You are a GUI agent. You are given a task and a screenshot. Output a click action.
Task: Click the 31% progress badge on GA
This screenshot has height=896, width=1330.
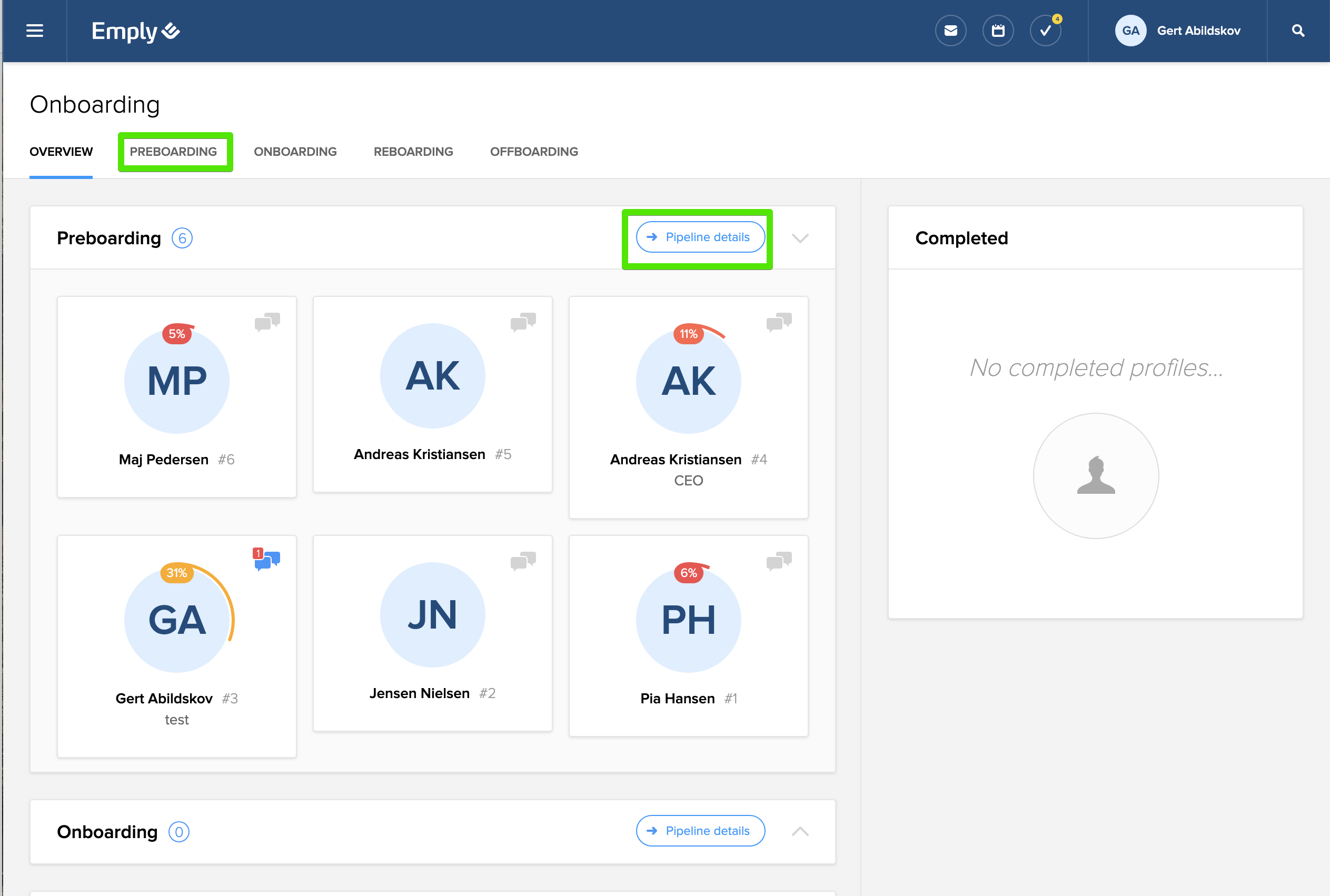point(176,573)
